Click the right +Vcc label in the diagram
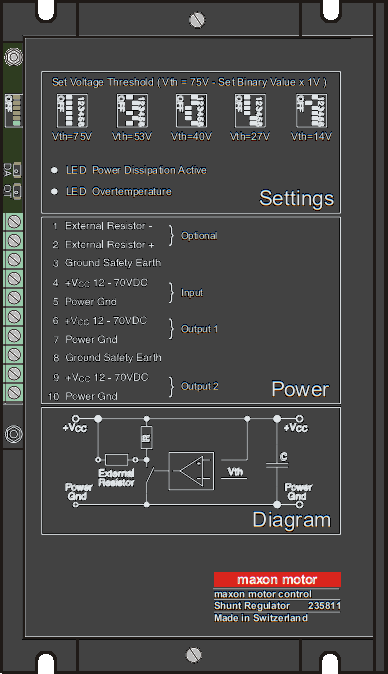388x674 pixels. [x=296, y=428]
